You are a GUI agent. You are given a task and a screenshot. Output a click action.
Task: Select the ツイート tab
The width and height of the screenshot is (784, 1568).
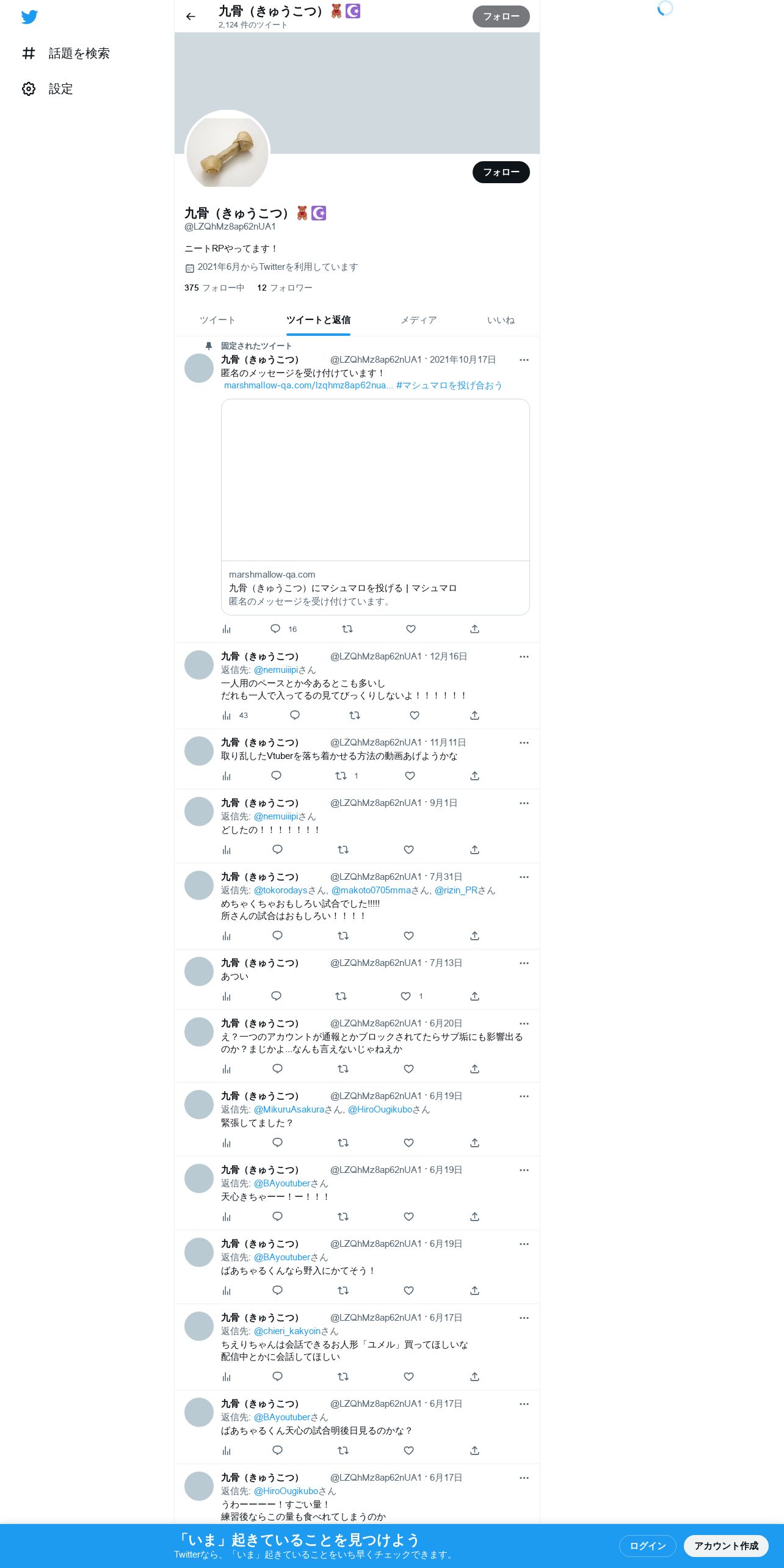pyautogui.click(x=217, y=320)
